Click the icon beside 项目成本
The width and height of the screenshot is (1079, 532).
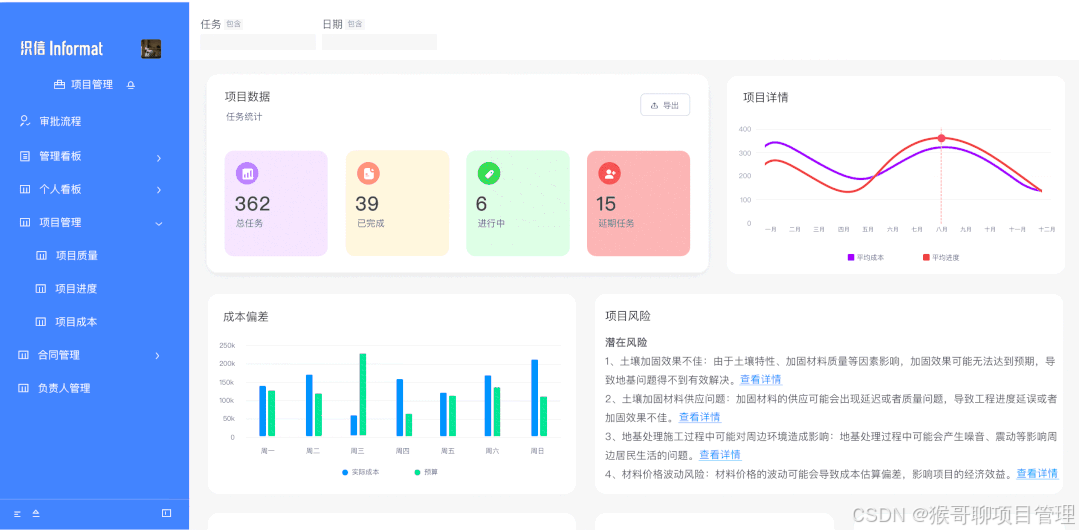41,322
